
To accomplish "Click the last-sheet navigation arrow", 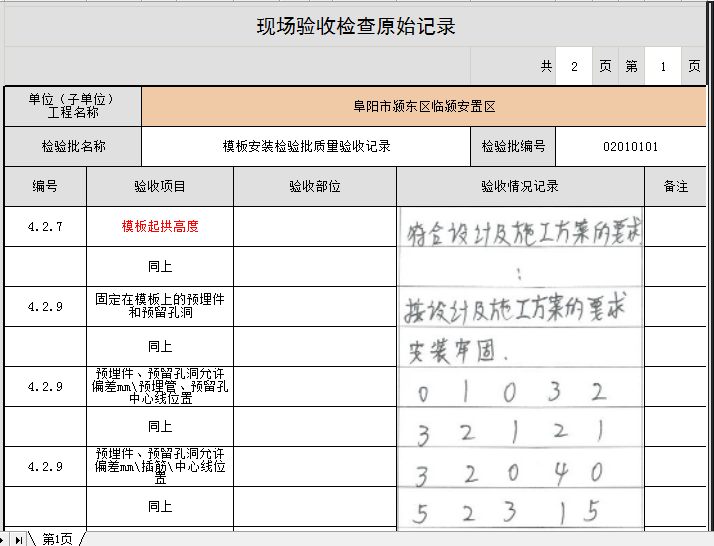I will point(19,539).
